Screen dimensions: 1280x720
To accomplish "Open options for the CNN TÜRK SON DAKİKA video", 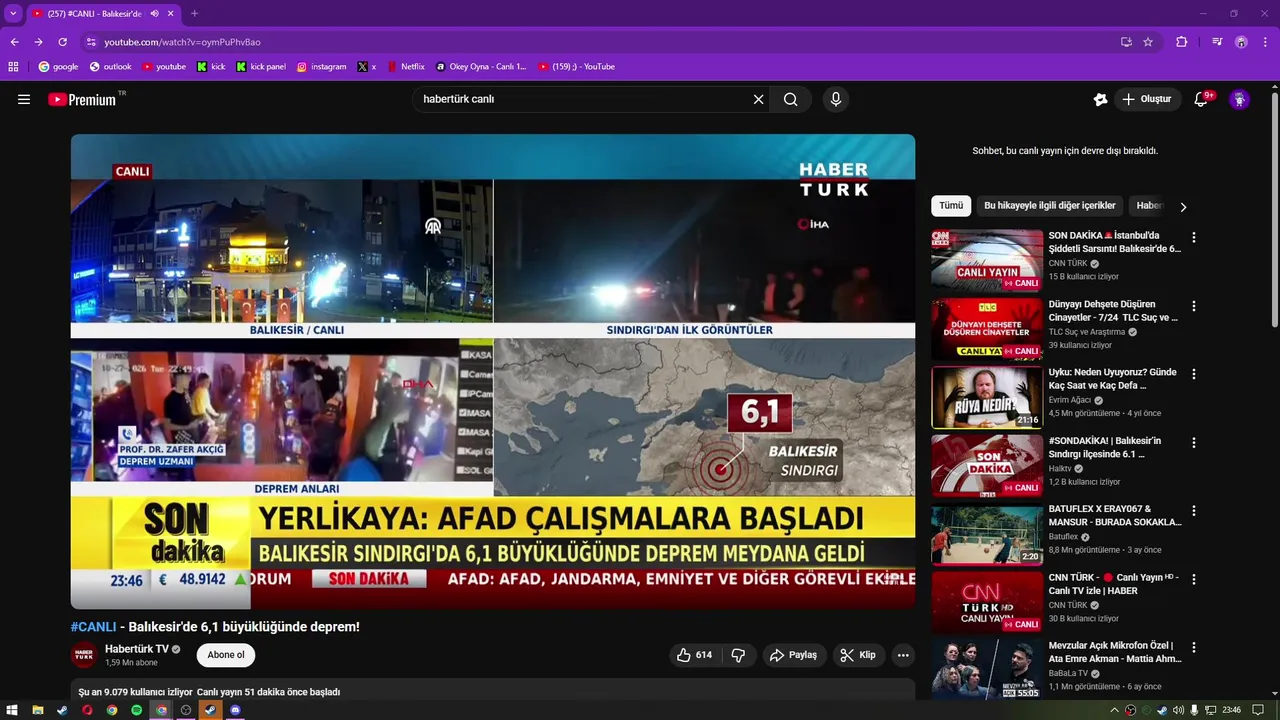I will pyautogui.click(x=1193, y=238).
